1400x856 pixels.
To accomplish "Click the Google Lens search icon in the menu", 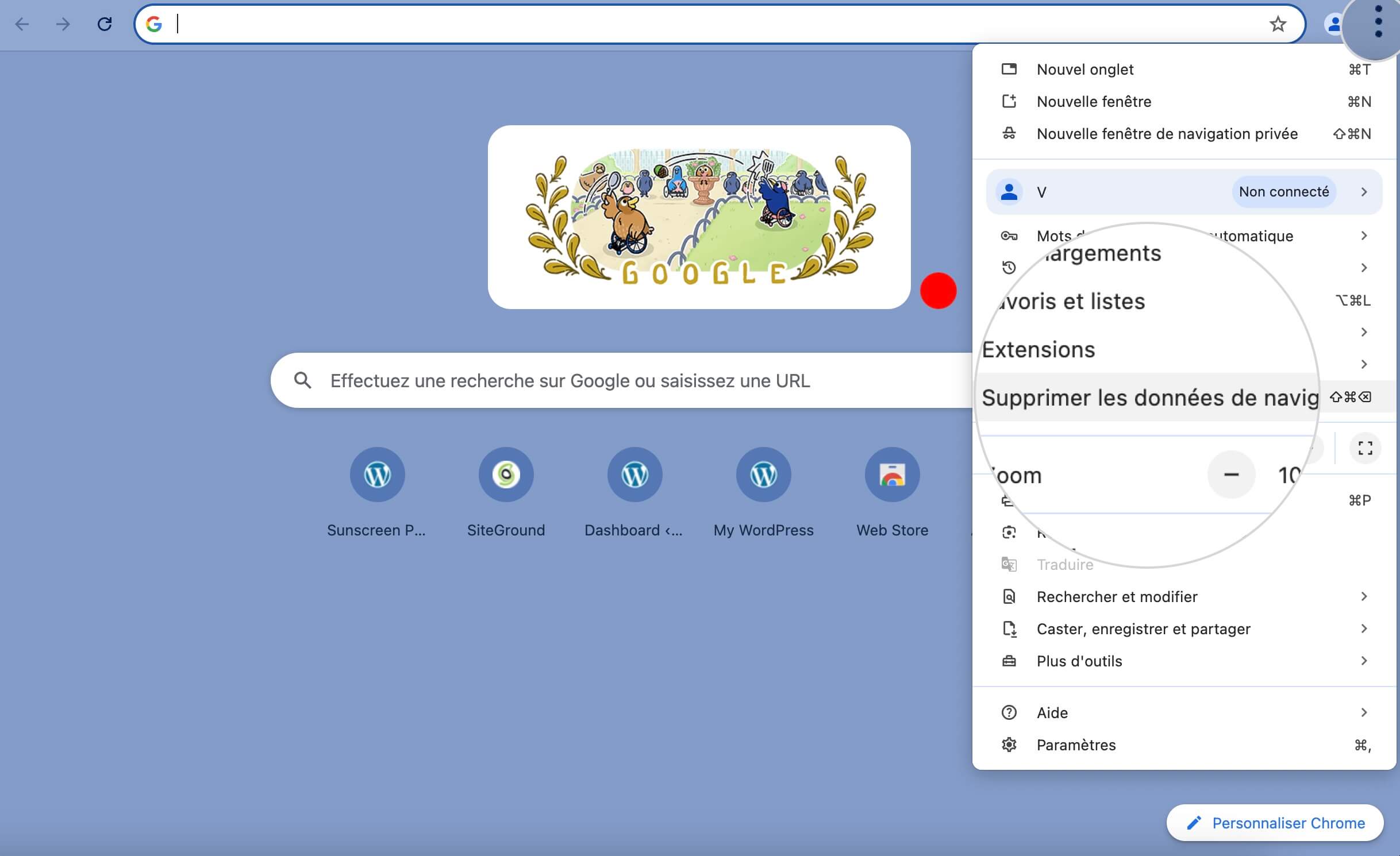I will 1009,533.
